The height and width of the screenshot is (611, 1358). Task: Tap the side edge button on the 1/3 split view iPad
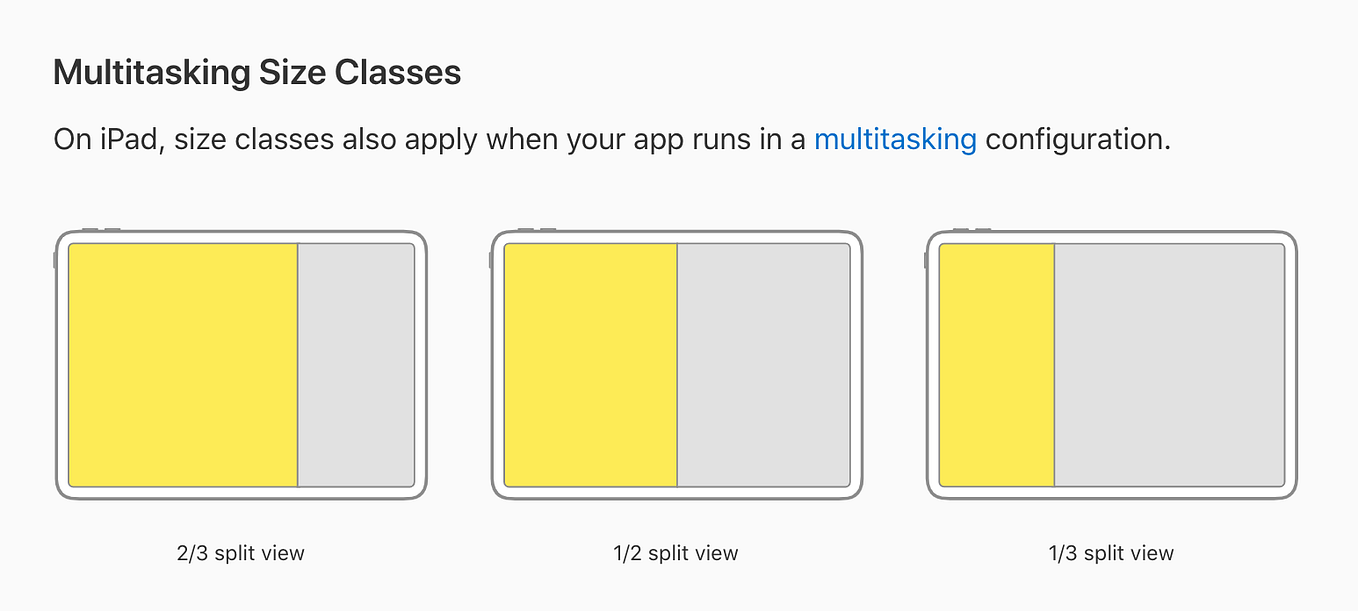tap(925, 260)
